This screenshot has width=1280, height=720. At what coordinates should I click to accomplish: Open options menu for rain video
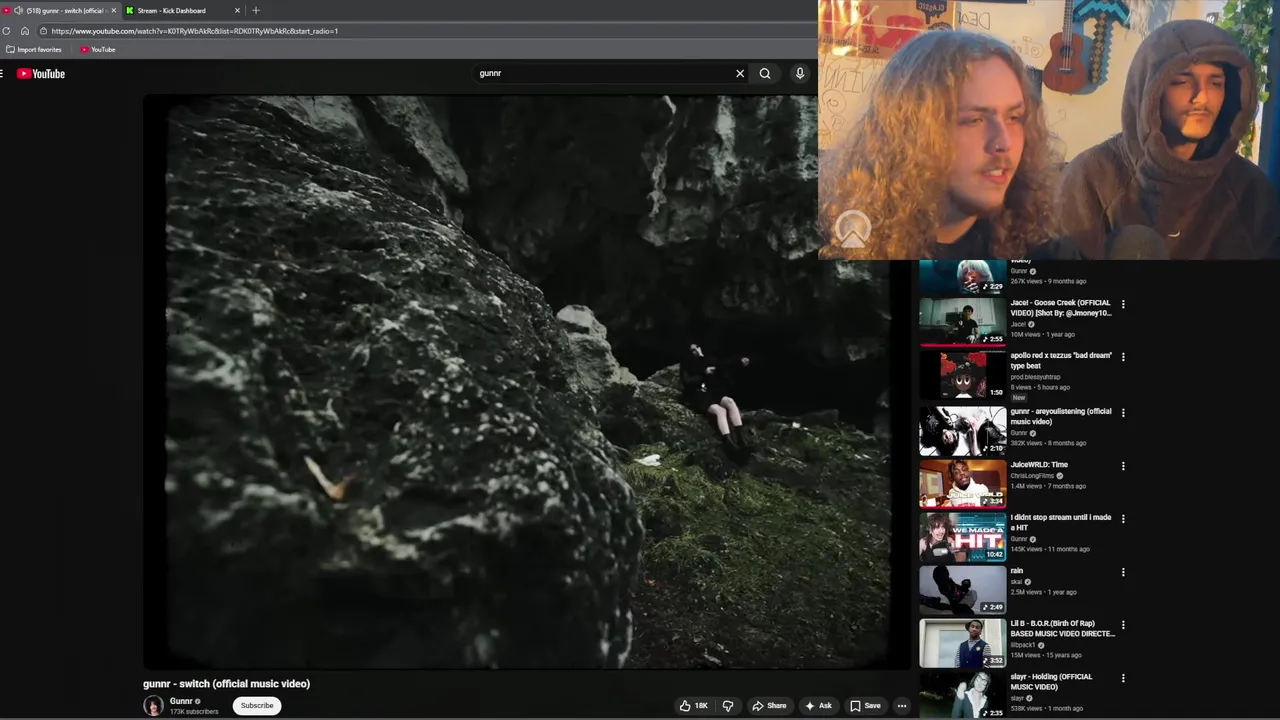pyautogui.click(x=1123, y=572)
